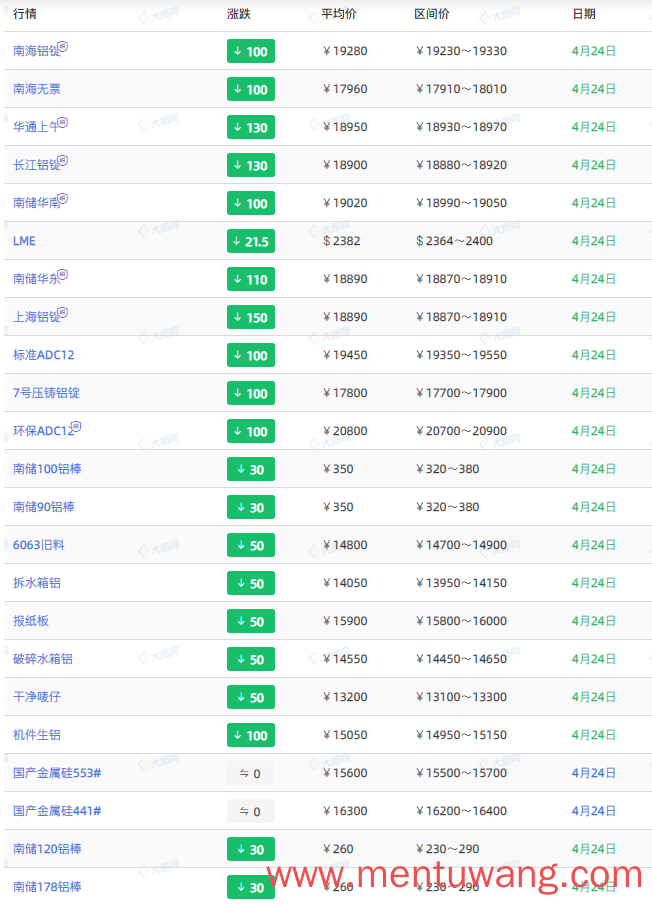
Task: Open the 上海铝锭 quote link
Action: coord(36,317)
